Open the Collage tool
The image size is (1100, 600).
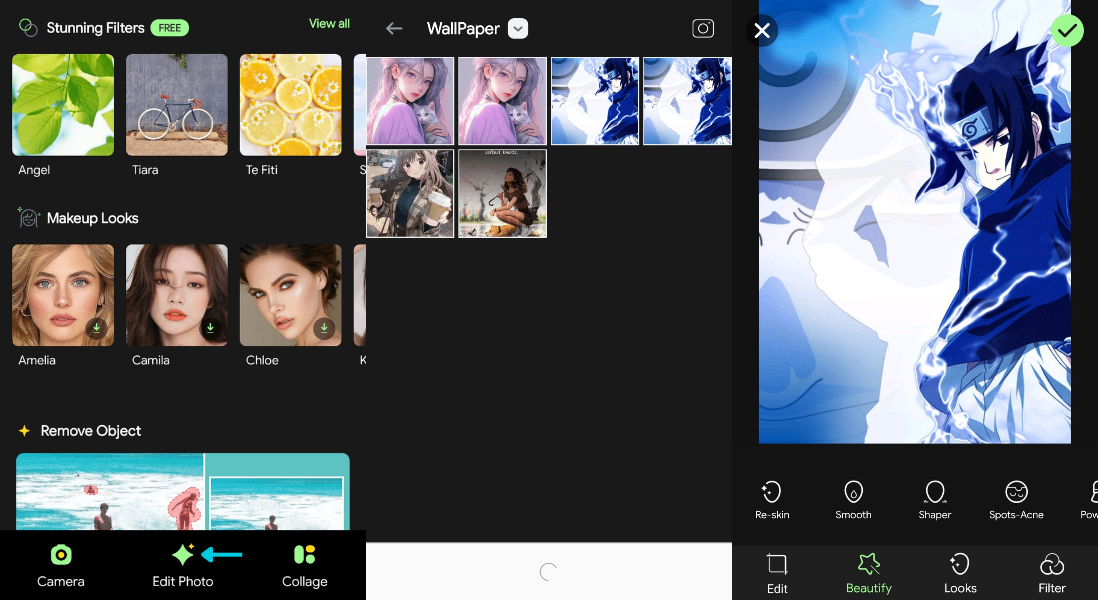[x=304, y=566]
